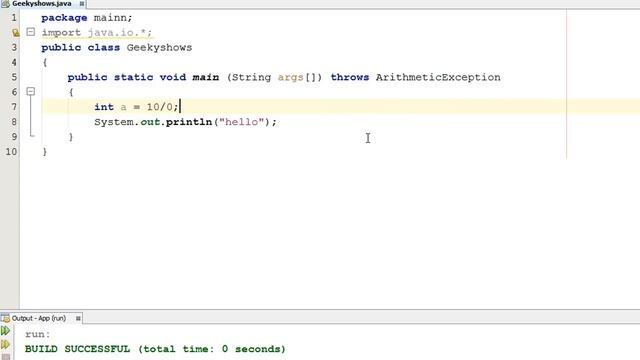640x360 pixels.
Task: Select the Geekyshows.java editor tab
Action: tap(42, 4)
